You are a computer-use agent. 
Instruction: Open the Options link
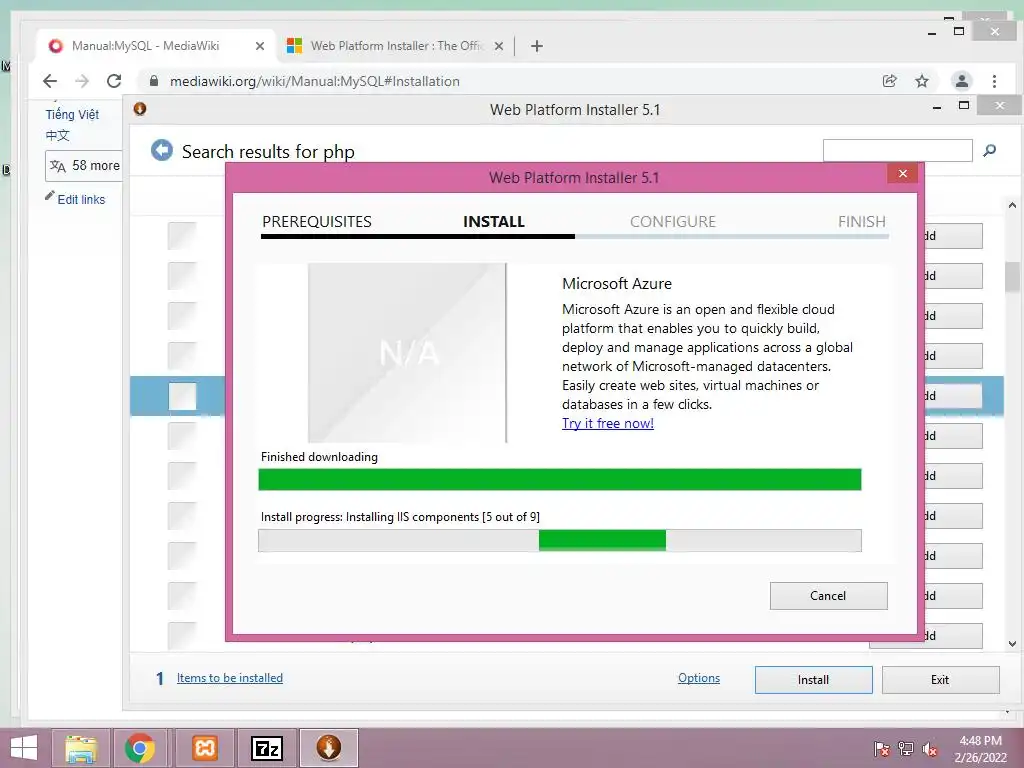(x=699, y=678)
